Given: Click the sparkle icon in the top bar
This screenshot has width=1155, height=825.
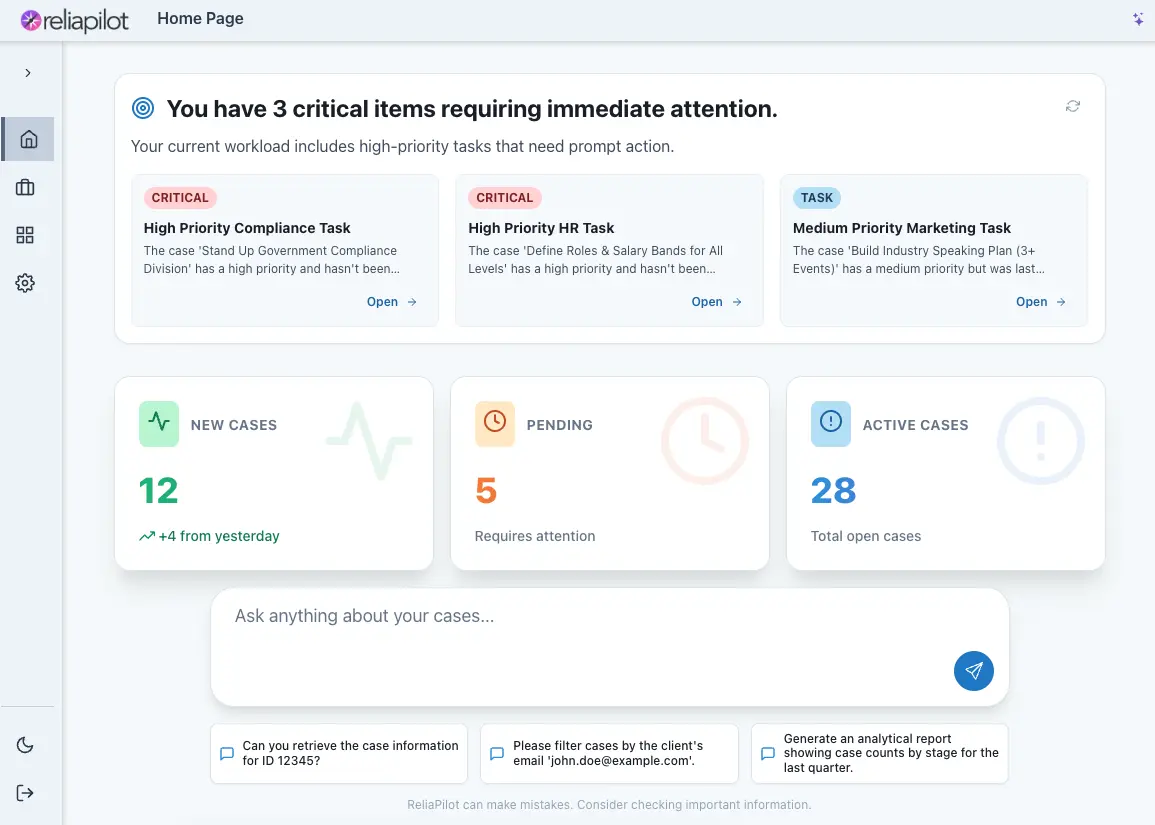Looking at the screenshot, I should tap(1138, 18).
